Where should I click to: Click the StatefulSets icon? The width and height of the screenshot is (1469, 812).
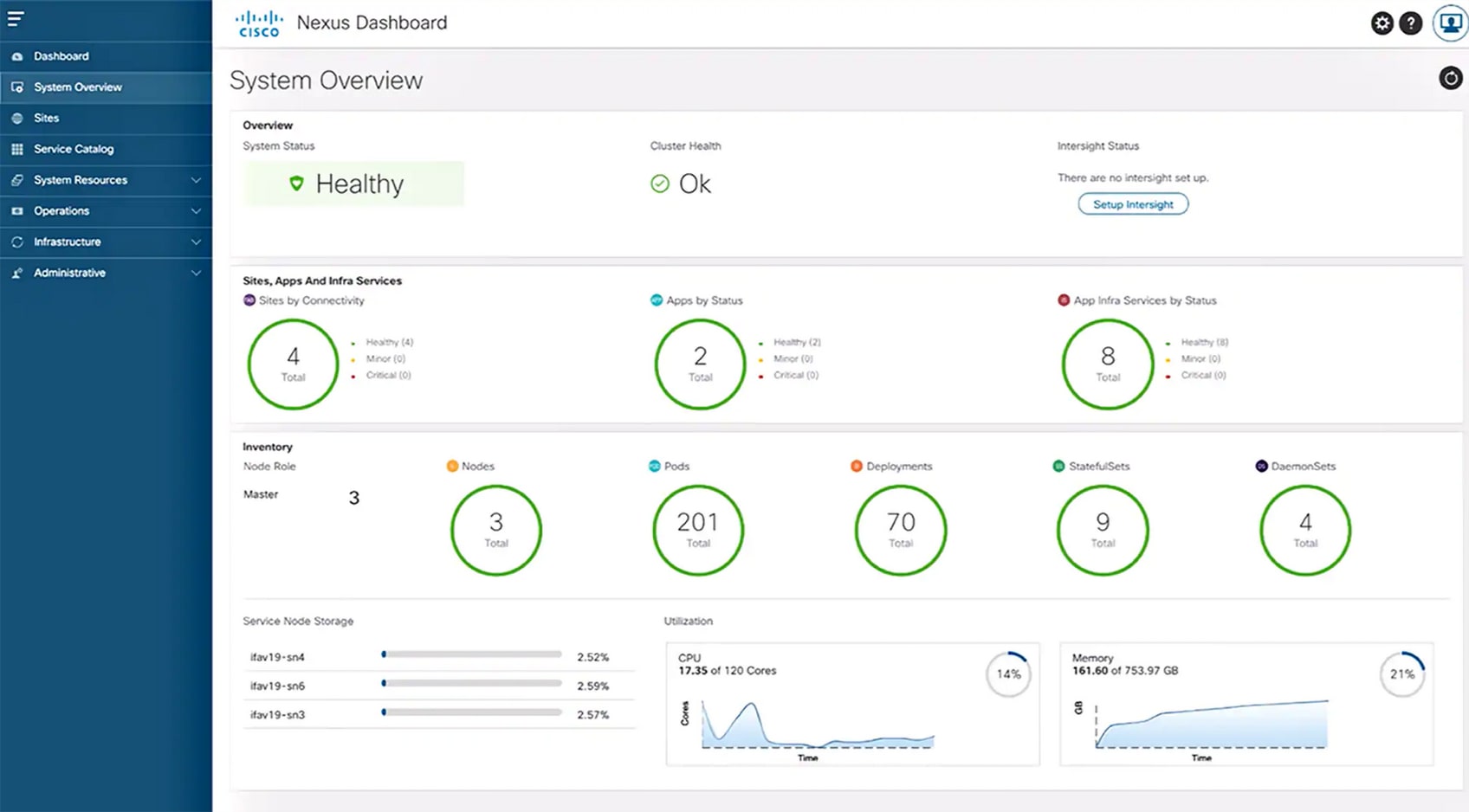[1058, 466]
